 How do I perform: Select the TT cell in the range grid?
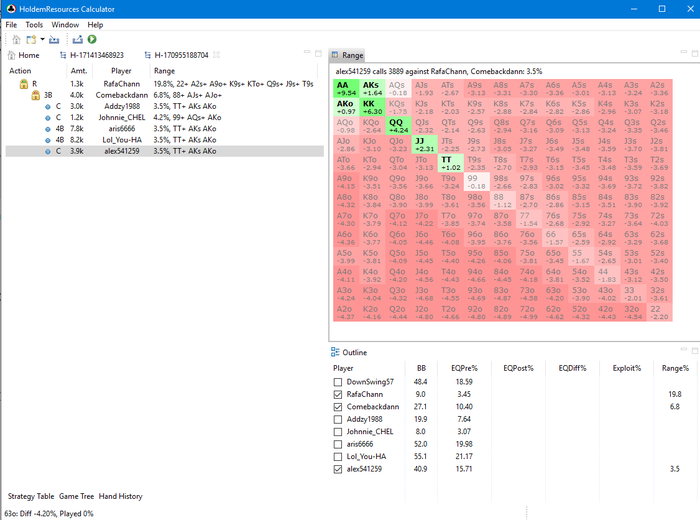click(450, 163)
